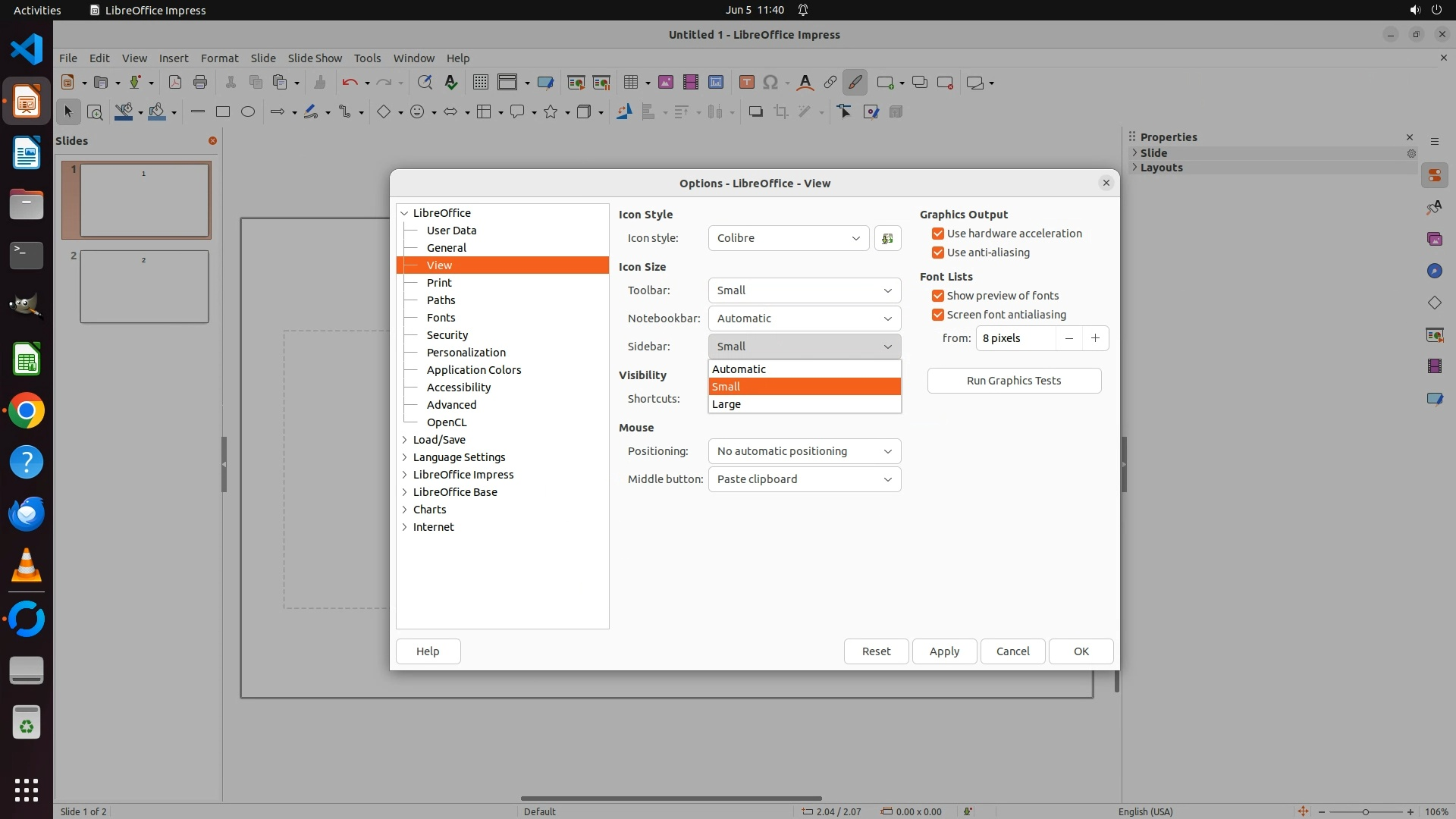1456x819 pixels.
Task: Open the Slide Show menu
Action: [x=315, y=58]
